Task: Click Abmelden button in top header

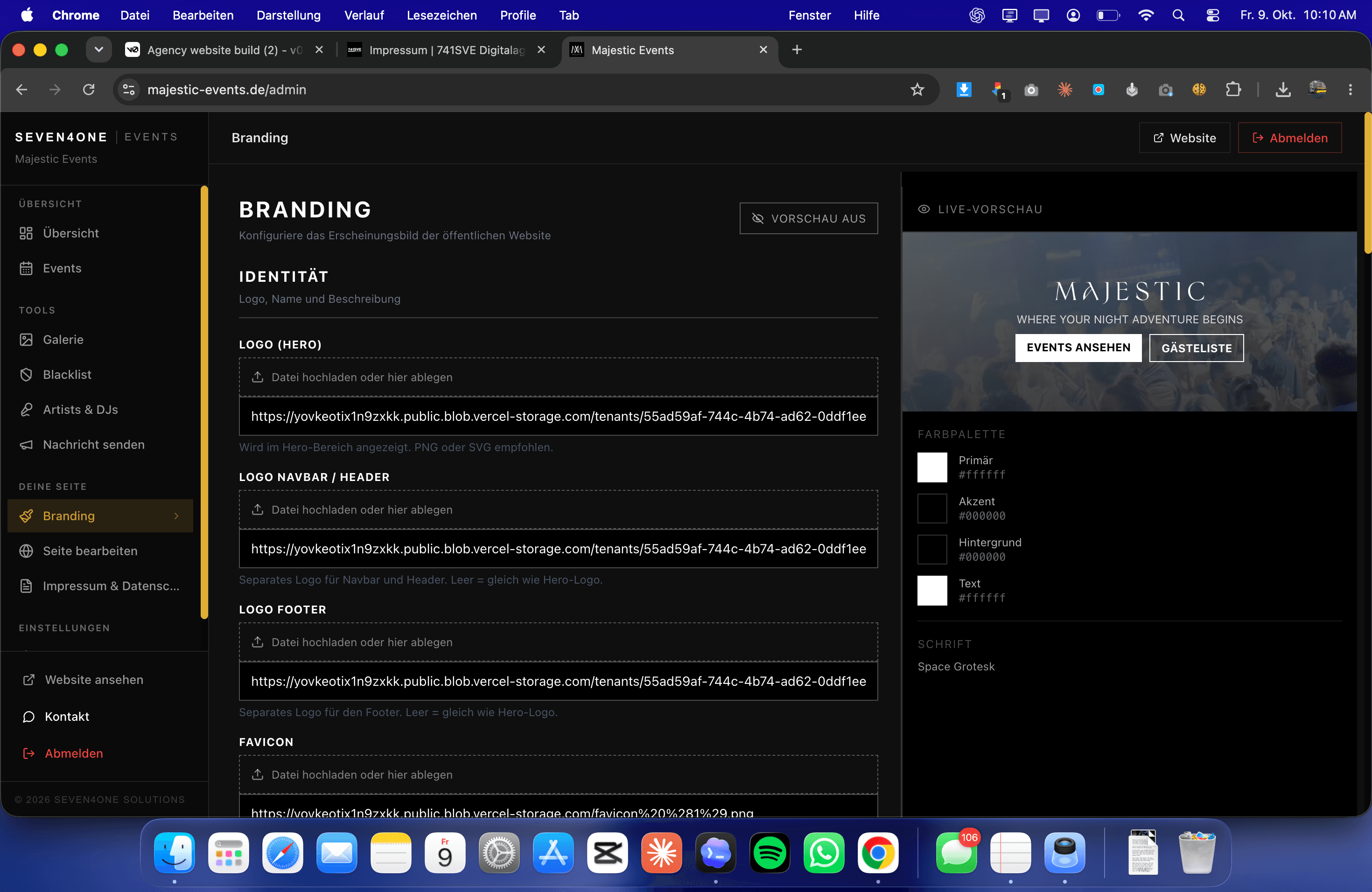Action: pyautogui.click(x=1289, y=138)
